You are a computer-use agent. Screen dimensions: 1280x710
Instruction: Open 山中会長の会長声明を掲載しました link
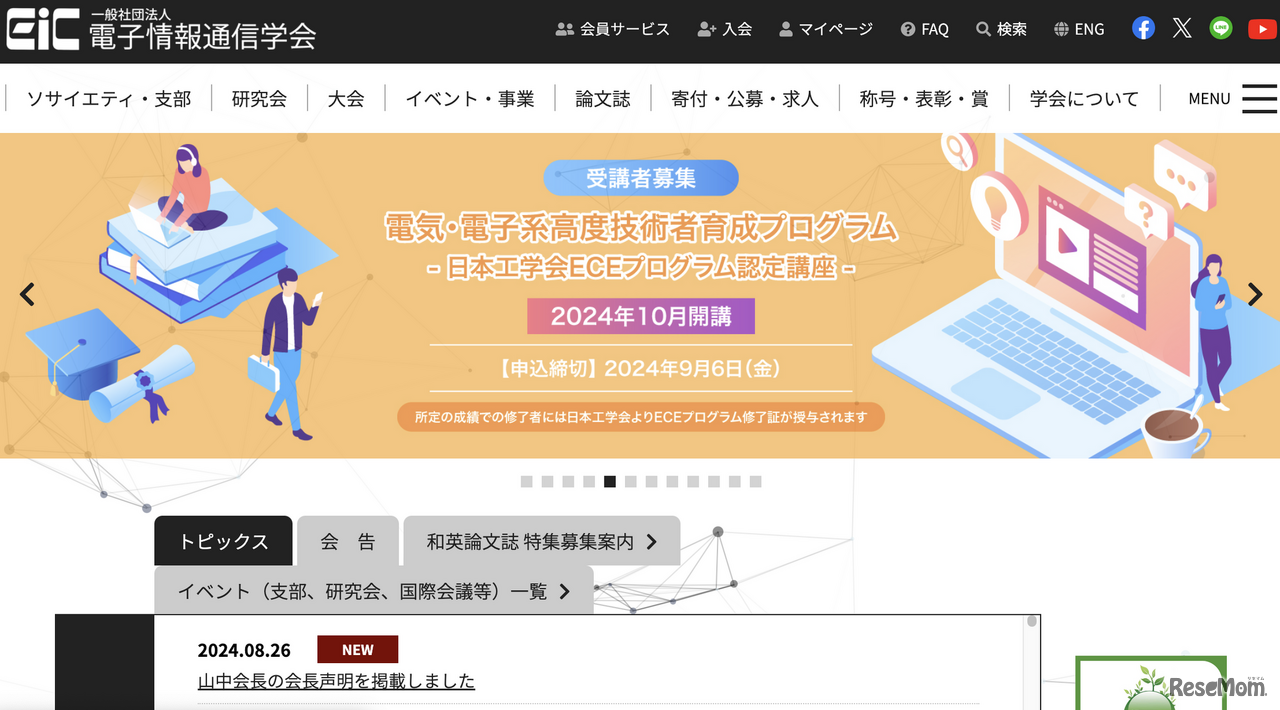336,681
